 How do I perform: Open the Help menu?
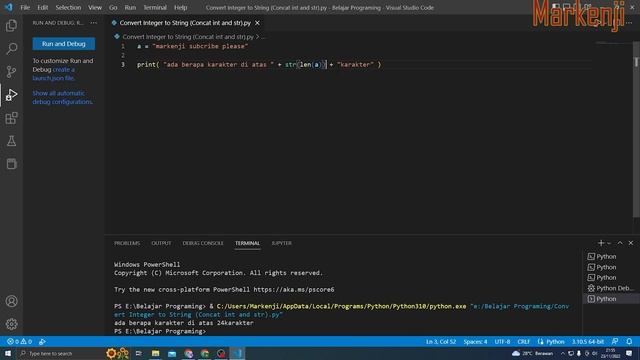[180, 7]
